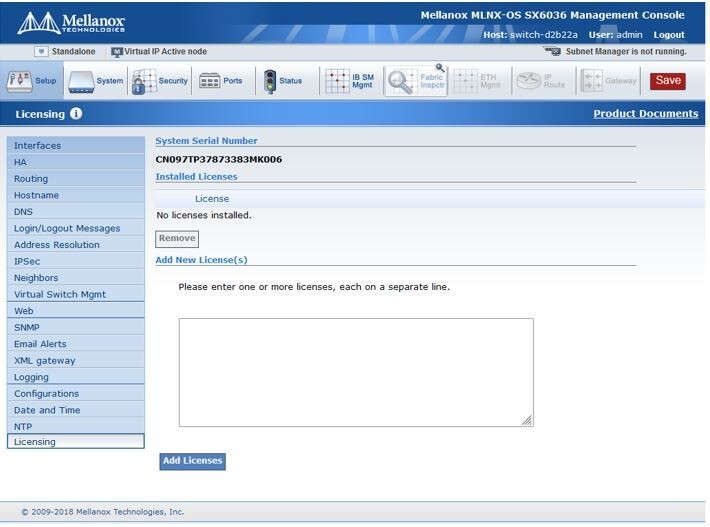
Task: Go to Virtual Switch Mgmt page
Action: point(76,294)
